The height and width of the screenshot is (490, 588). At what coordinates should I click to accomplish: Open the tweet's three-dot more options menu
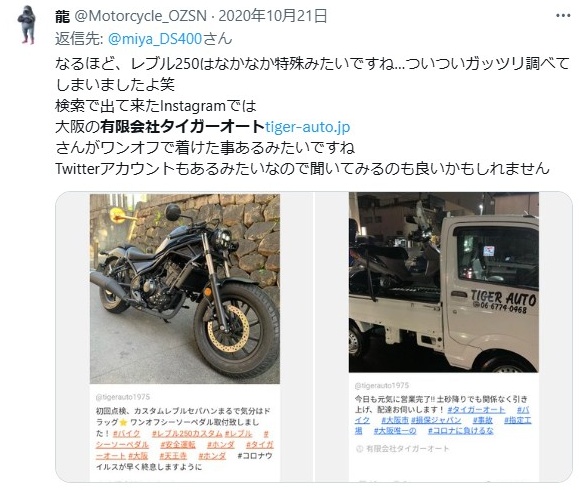coord(563,16)
